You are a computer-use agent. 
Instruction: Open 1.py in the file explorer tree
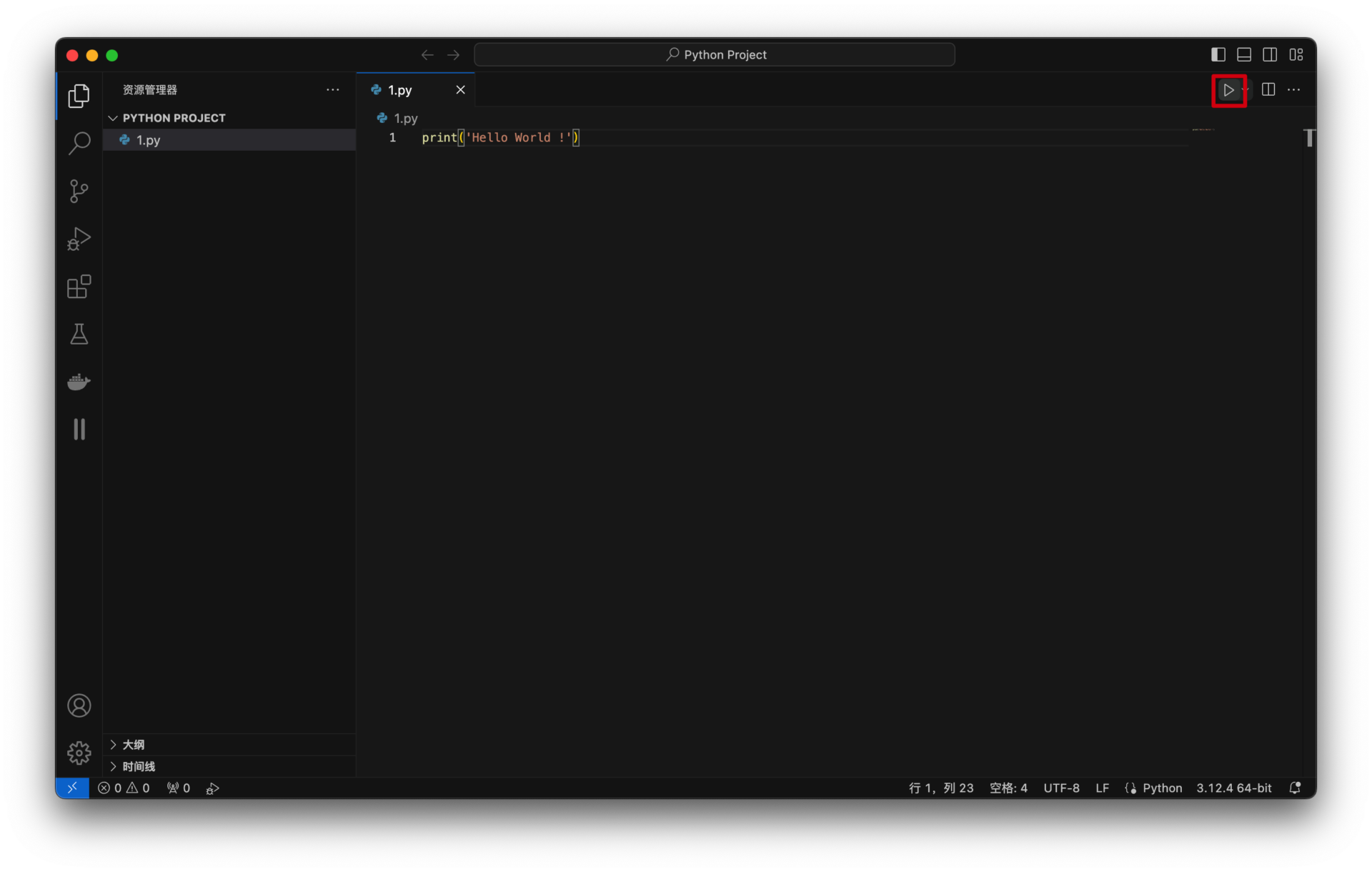(149, 140)
